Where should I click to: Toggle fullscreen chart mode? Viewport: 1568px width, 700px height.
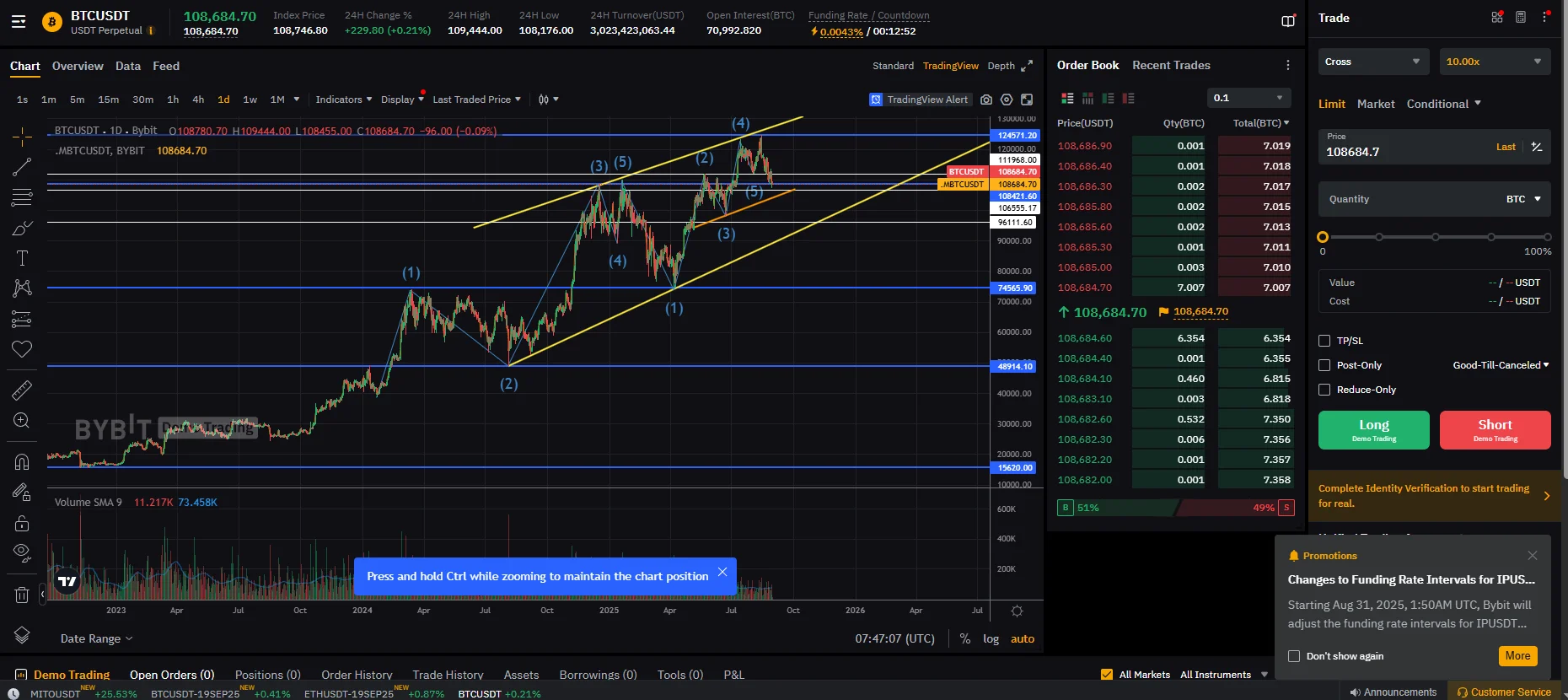(x=1027, y=100)
